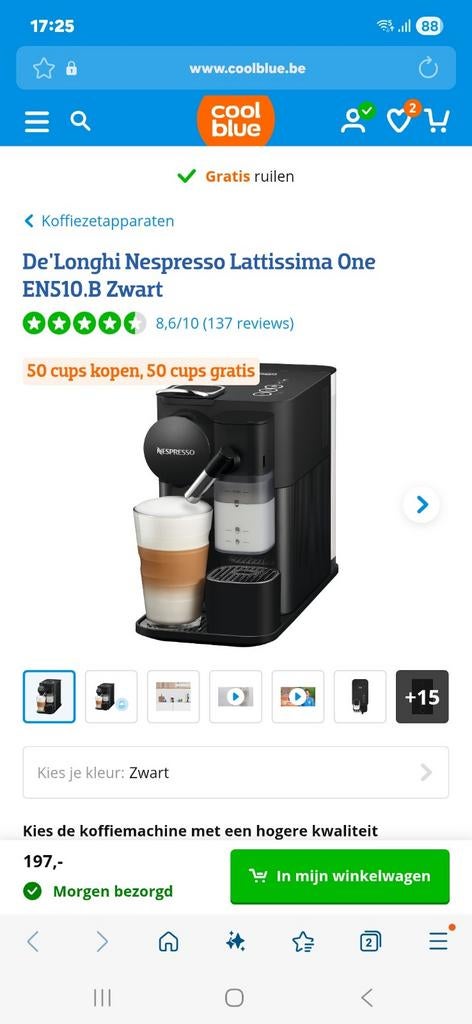Open the Coolblue hamburger menu
The width and height of the screenshot is (472, 1024).
tap(37, 121)
